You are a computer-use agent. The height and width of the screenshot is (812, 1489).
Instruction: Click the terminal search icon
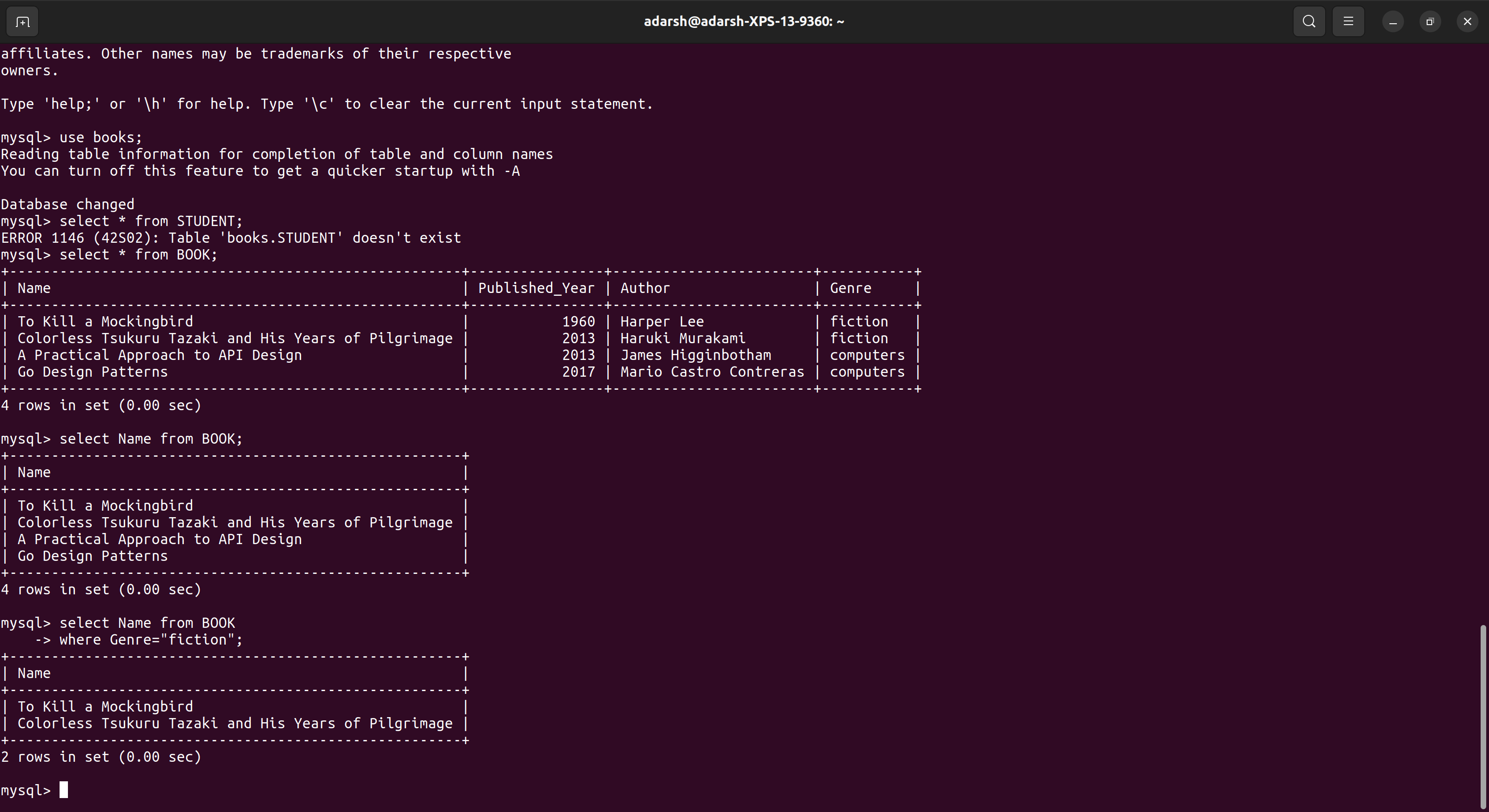[x=1308, y=22]
